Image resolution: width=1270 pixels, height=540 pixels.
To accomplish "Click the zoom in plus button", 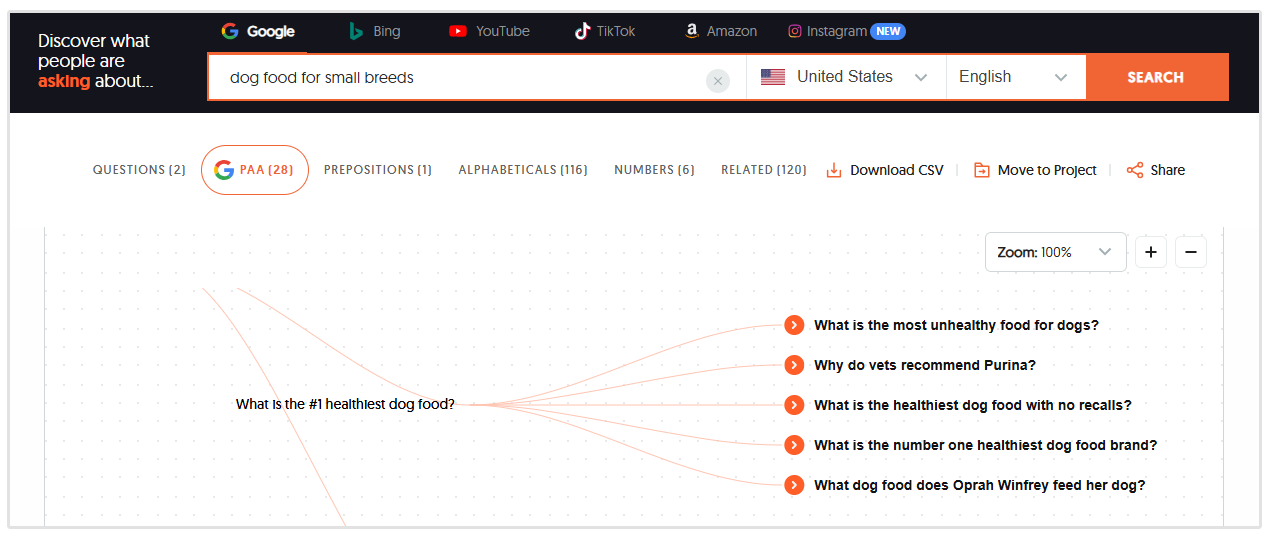I will pos(1150,252).
